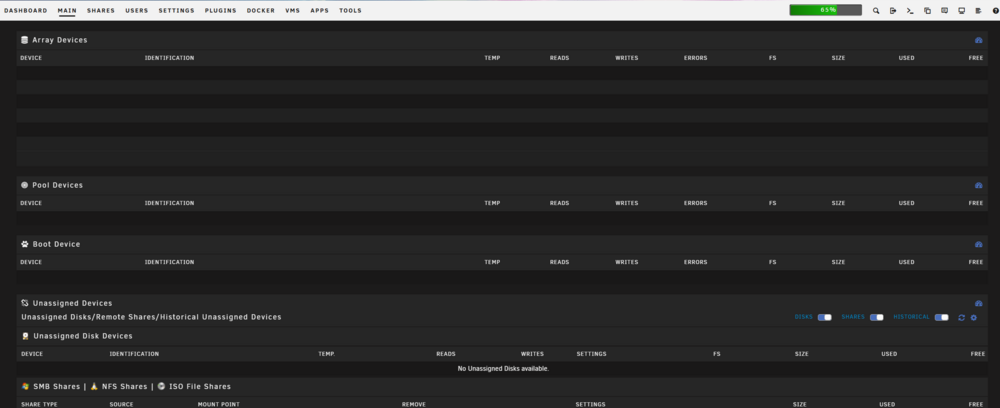1000x408 pixels.
Task: Click the Pool Devices bullseye icon
Action: (x=25, y=186)
